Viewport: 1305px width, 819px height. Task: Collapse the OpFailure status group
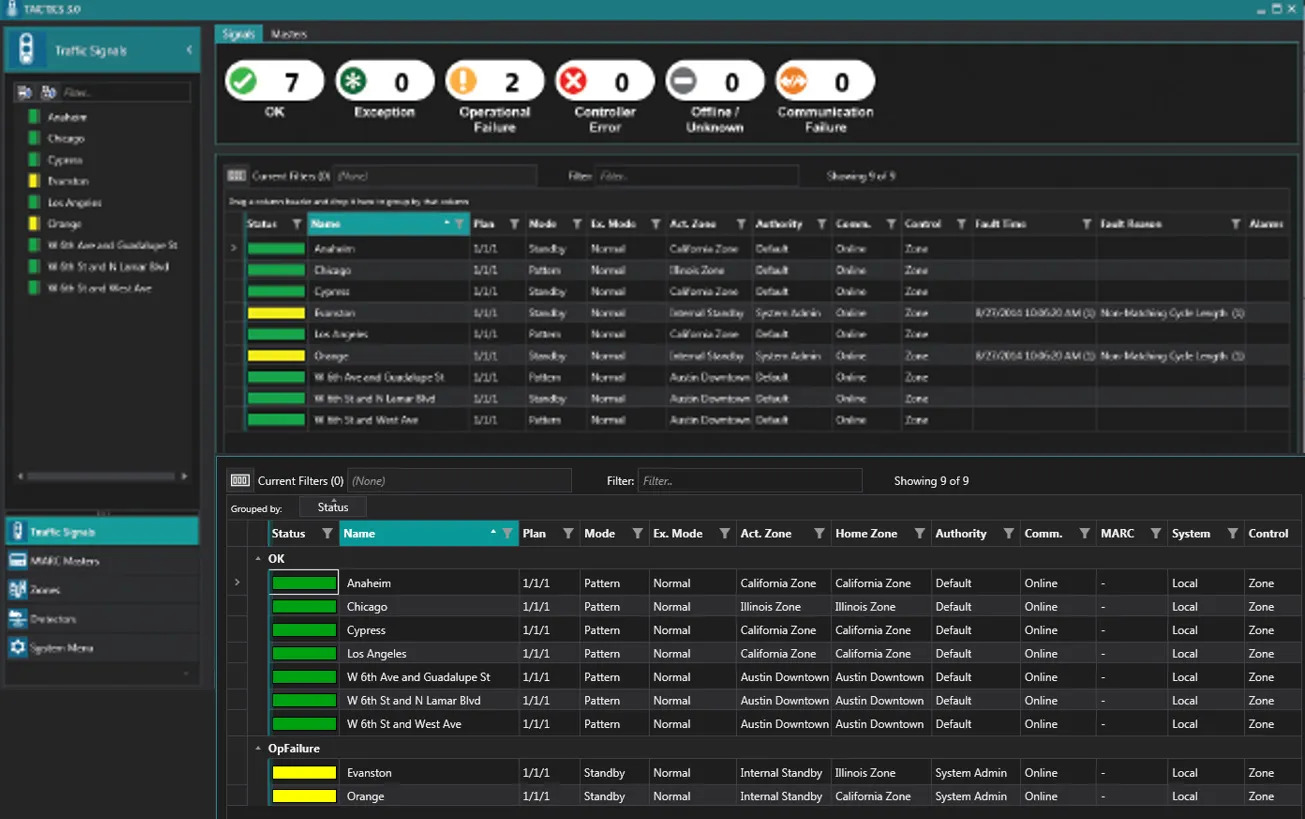point(257,748)
